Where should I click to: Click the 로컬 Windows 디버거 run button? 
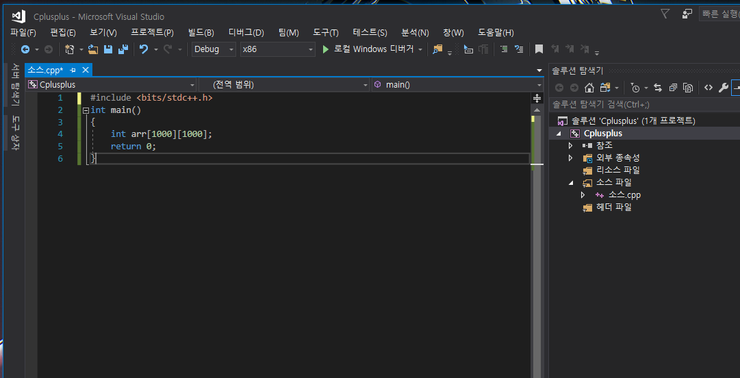click(x=369, y=49)
